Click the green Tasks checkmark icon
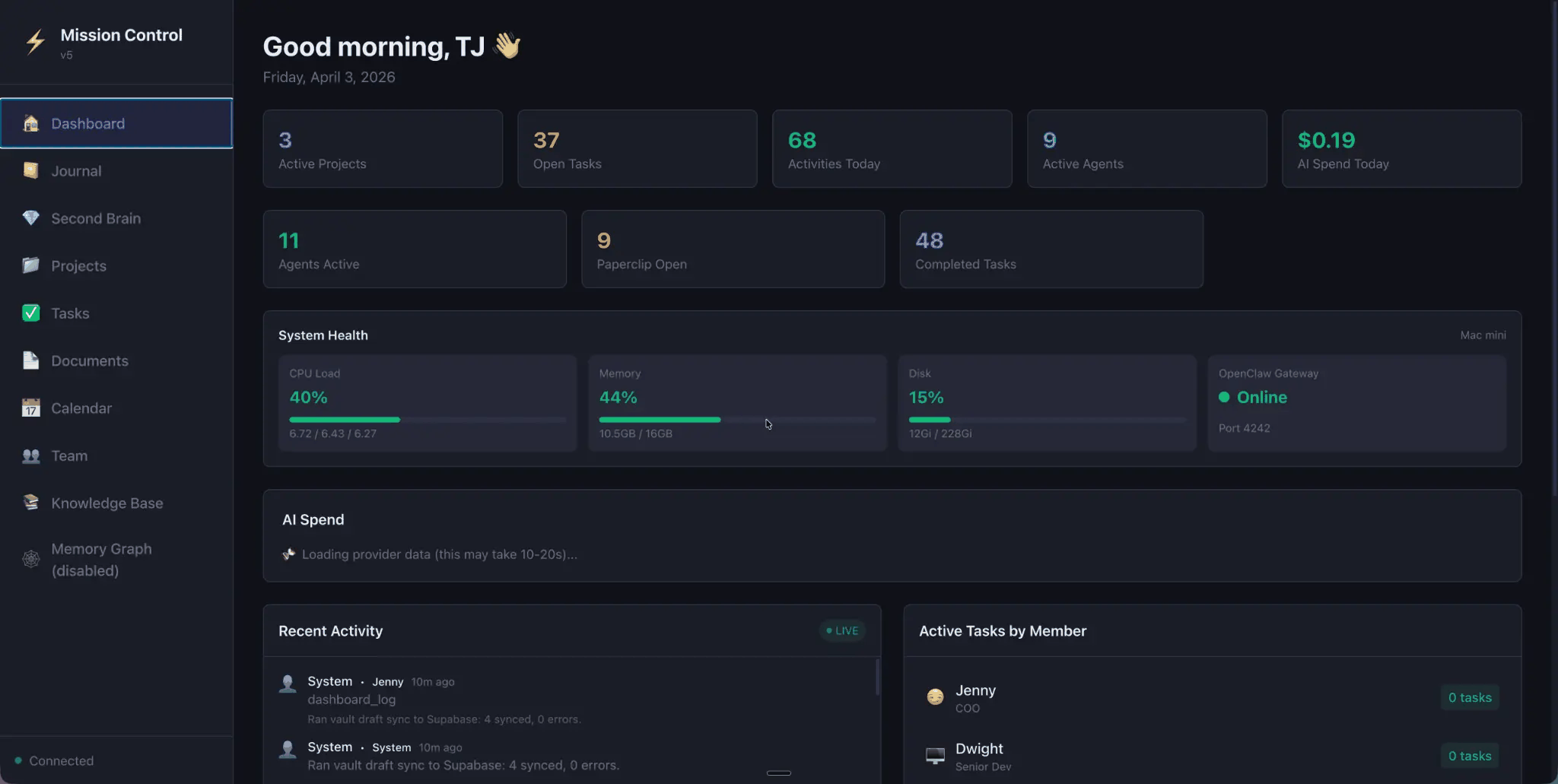This screenshot has width=1558, height=784. [x=30, y=313]
